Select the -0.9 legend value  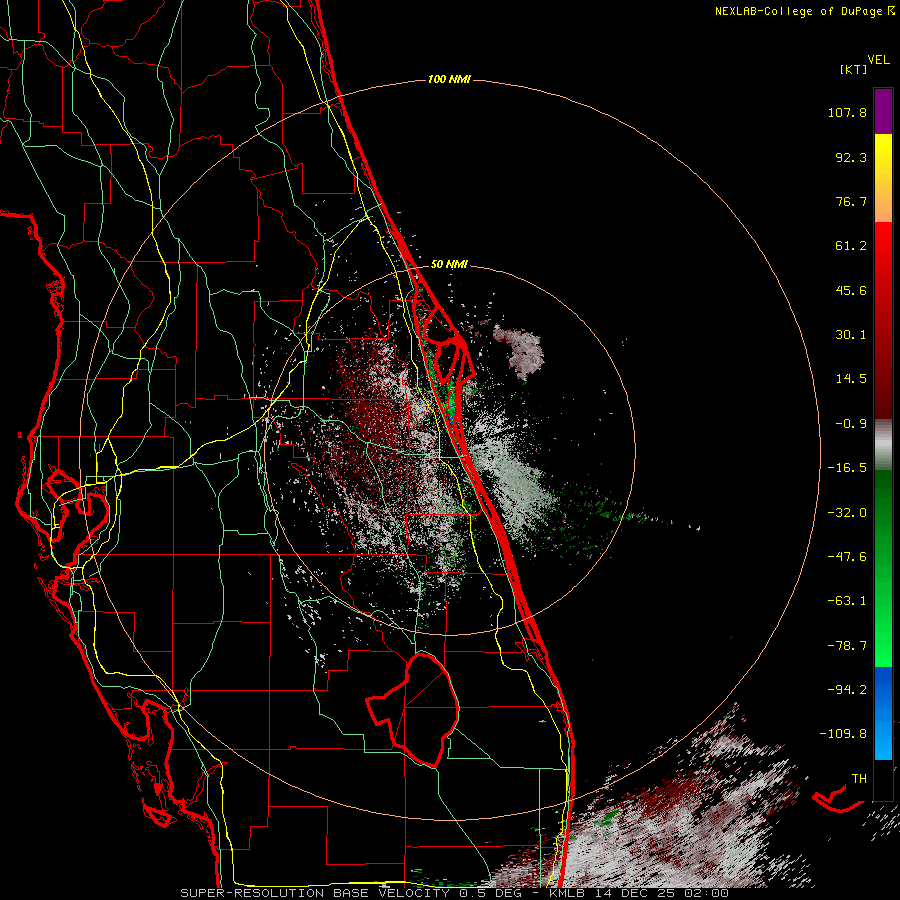point(851,424)
